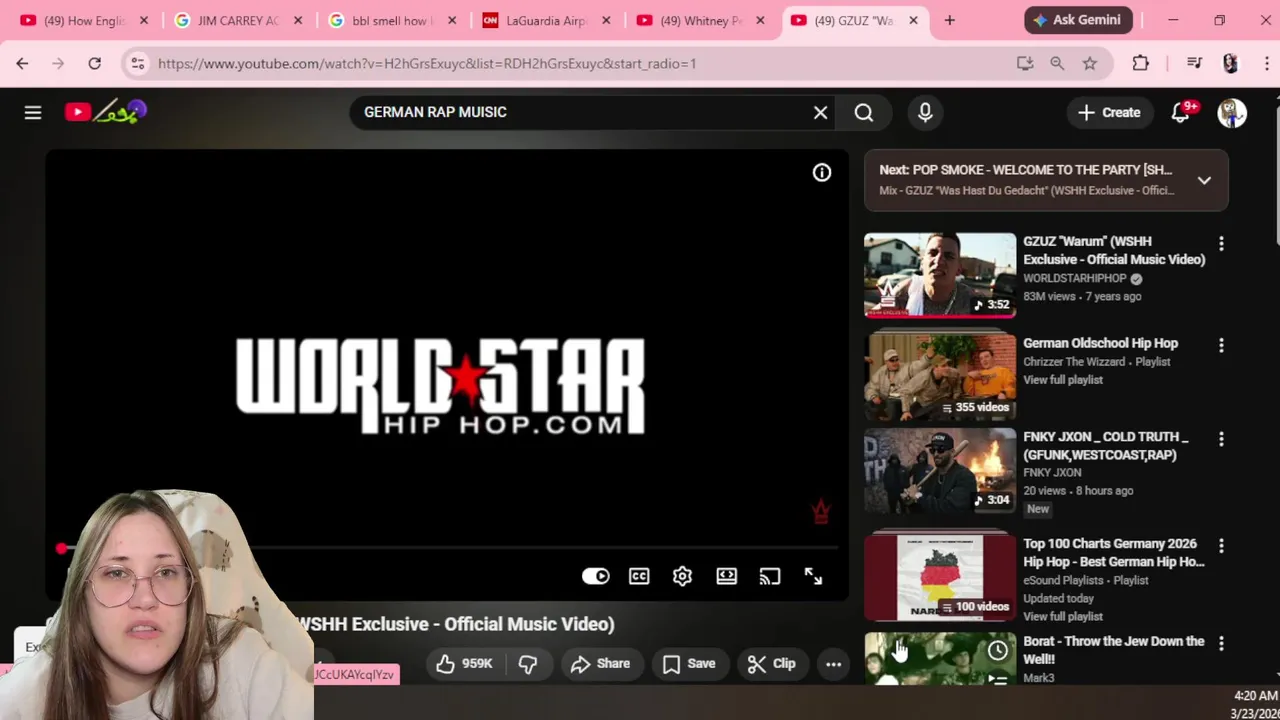Reload the current page
The height and width of the screenshot is (720, 1280).
pos(94,64)
